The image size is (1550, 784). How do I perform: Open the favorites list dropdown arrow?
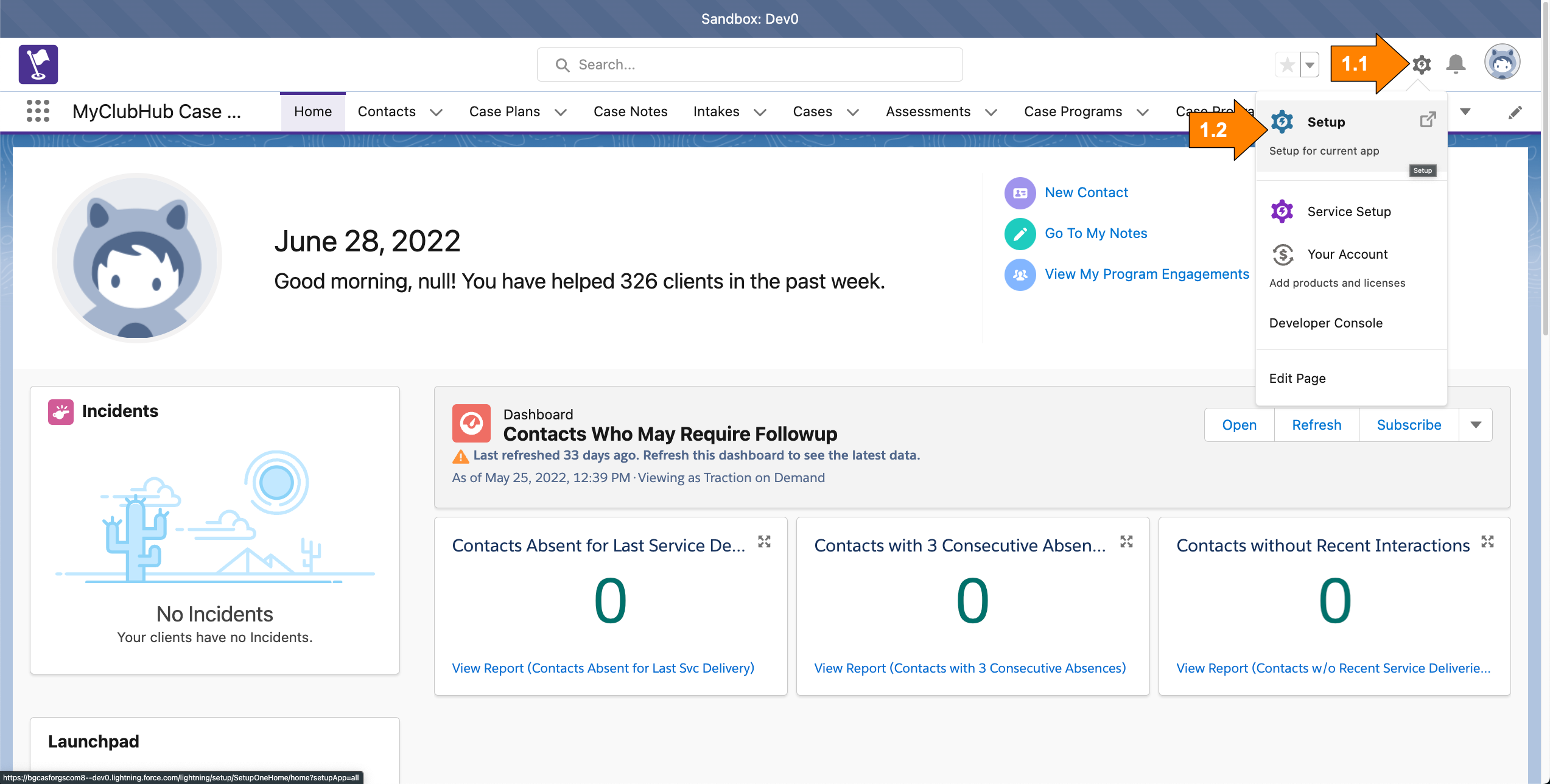[1310, 65]
